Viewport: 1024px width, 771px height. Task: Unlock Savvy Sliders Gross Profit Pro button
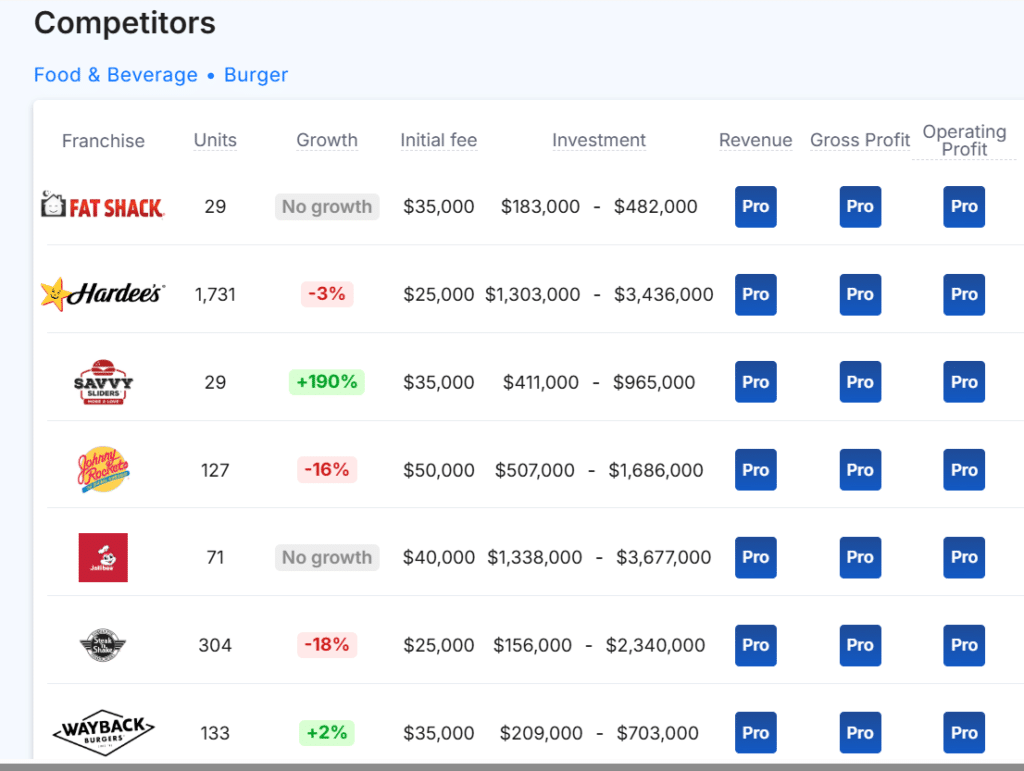coord(860,382)
